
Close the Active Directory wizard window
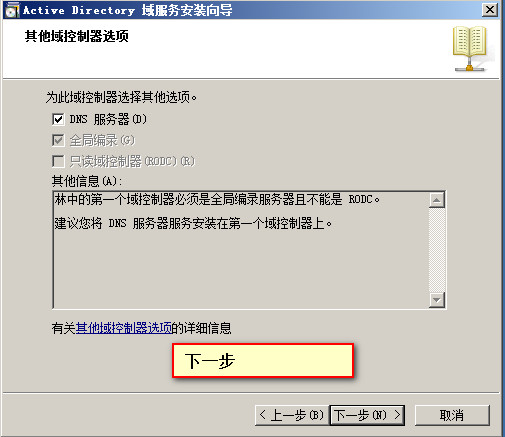(x=490, y=10)
